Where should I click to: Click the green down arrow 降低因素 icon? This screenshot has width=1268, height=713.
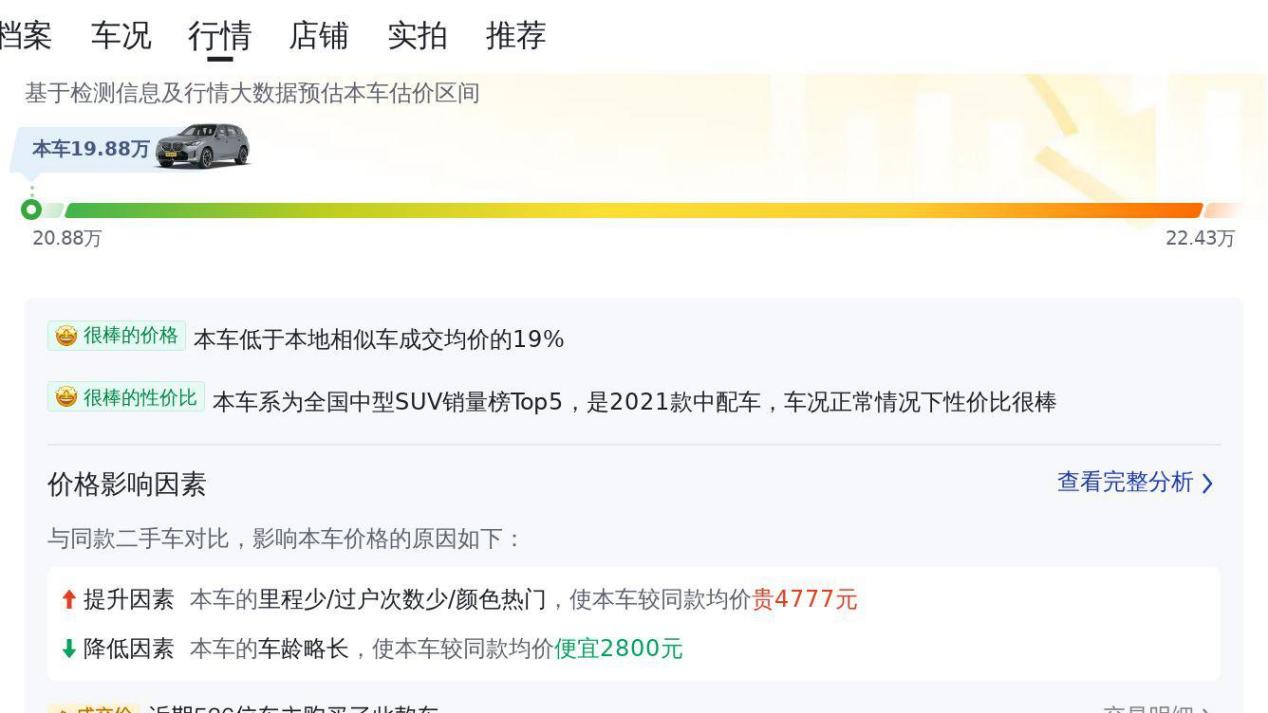click(x=68, y=649)
